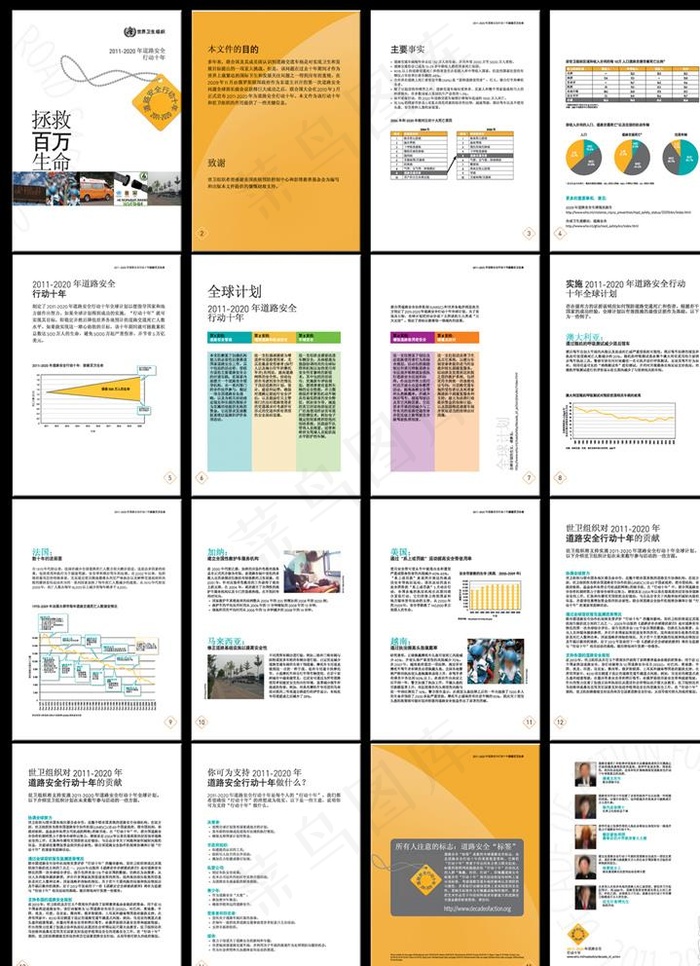The height and width of the screenshot is (966, 700).
Task: Select the country heading 法国
Action: (x=43, y=552)
